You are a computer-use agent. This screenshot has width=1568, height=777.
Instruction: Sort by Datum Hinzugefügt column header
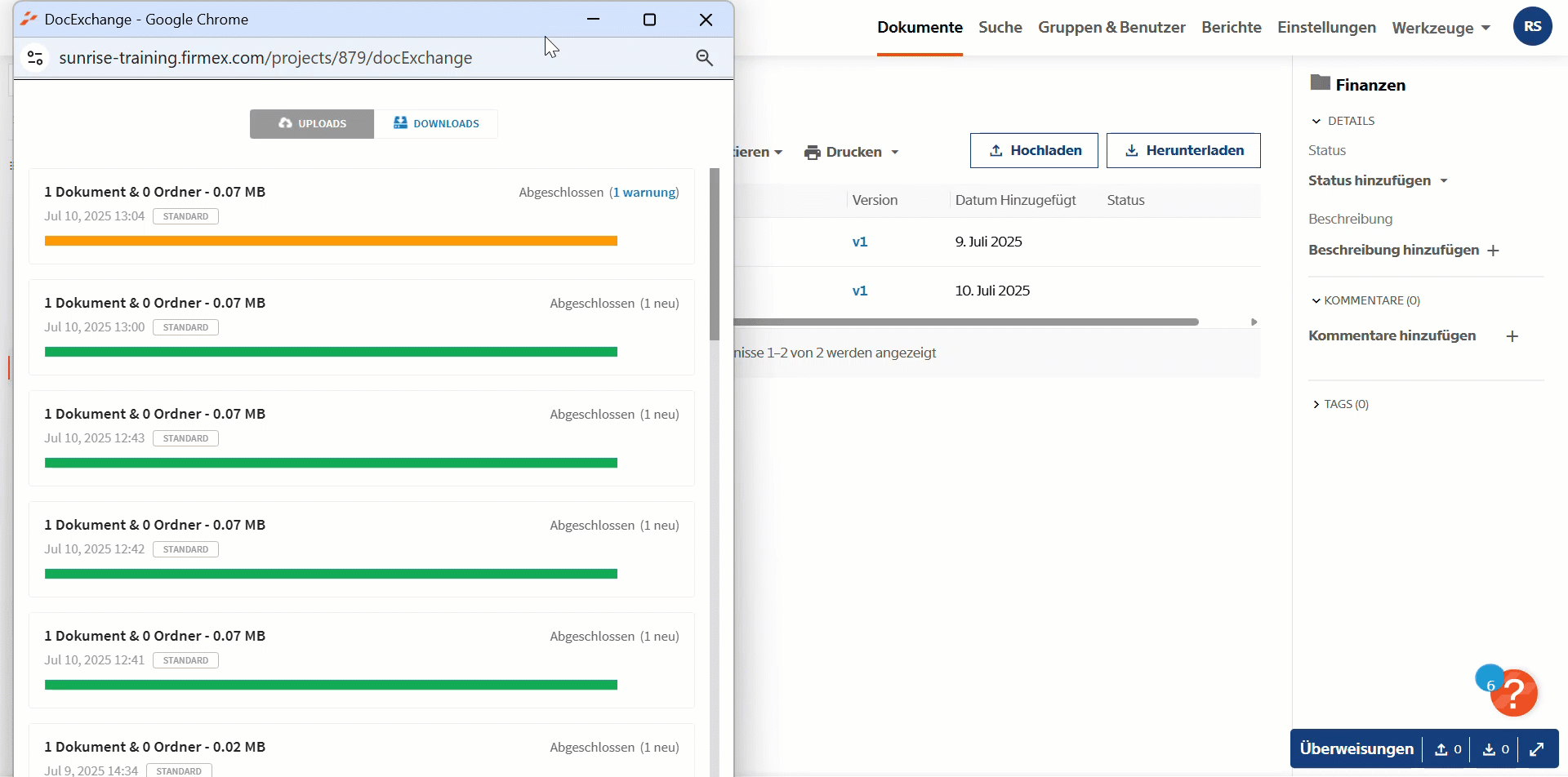pos(1015,200)
